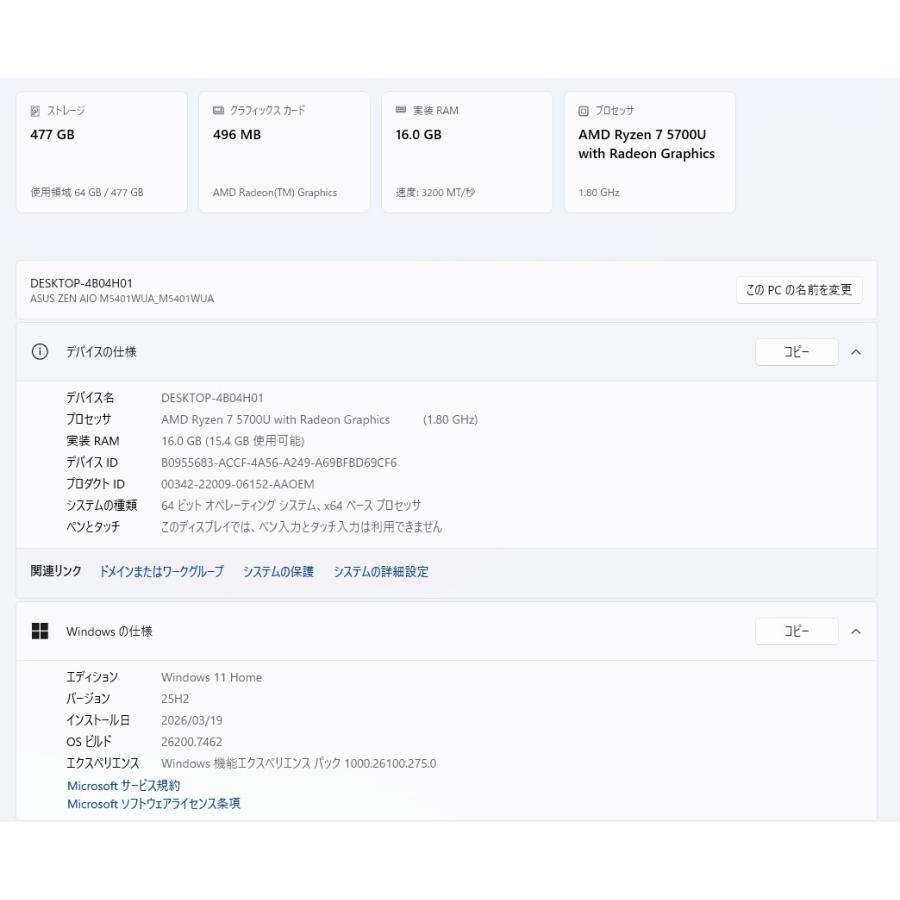Screen dimensions: 900x900
Task: Click the installed RAM icon
Action: click(x=401, y=110)
